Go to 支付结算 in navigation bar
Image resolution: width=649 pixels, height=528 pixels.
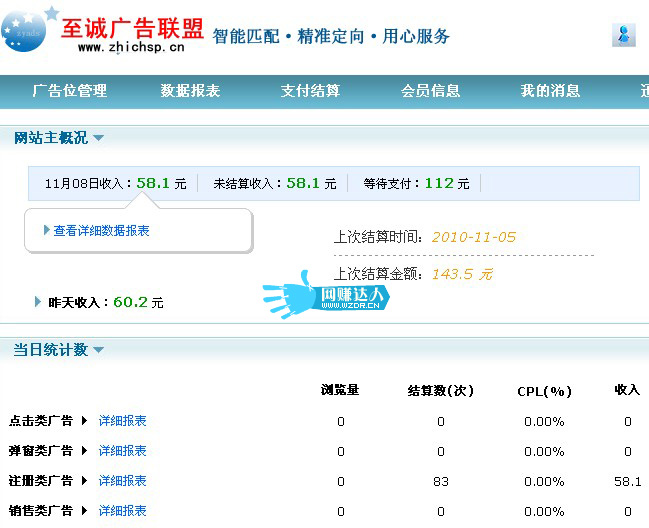[x=310, y=91]
